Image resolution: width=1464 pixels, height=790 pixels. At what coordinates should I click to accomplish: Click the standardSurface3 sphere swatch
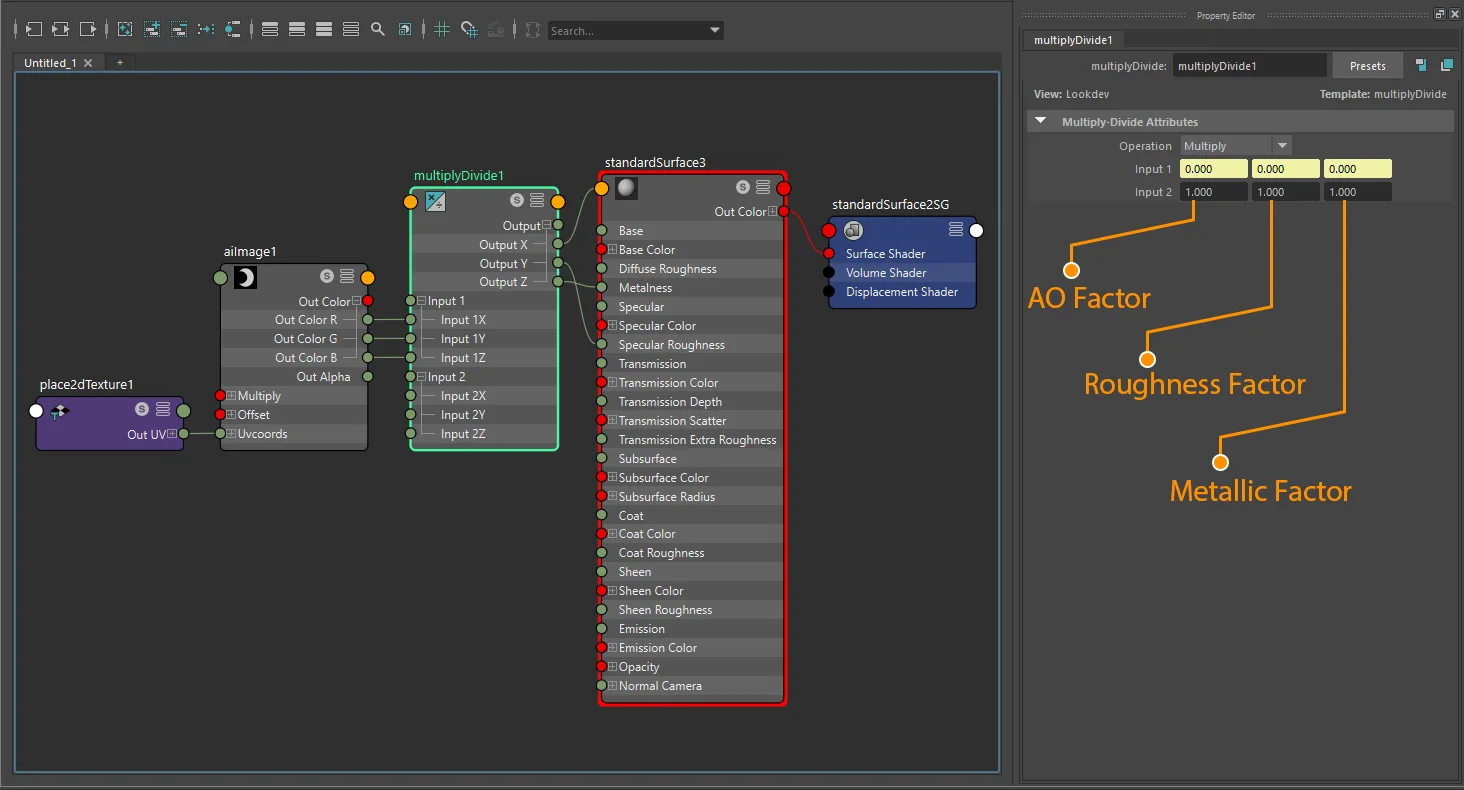coord(626,188)
